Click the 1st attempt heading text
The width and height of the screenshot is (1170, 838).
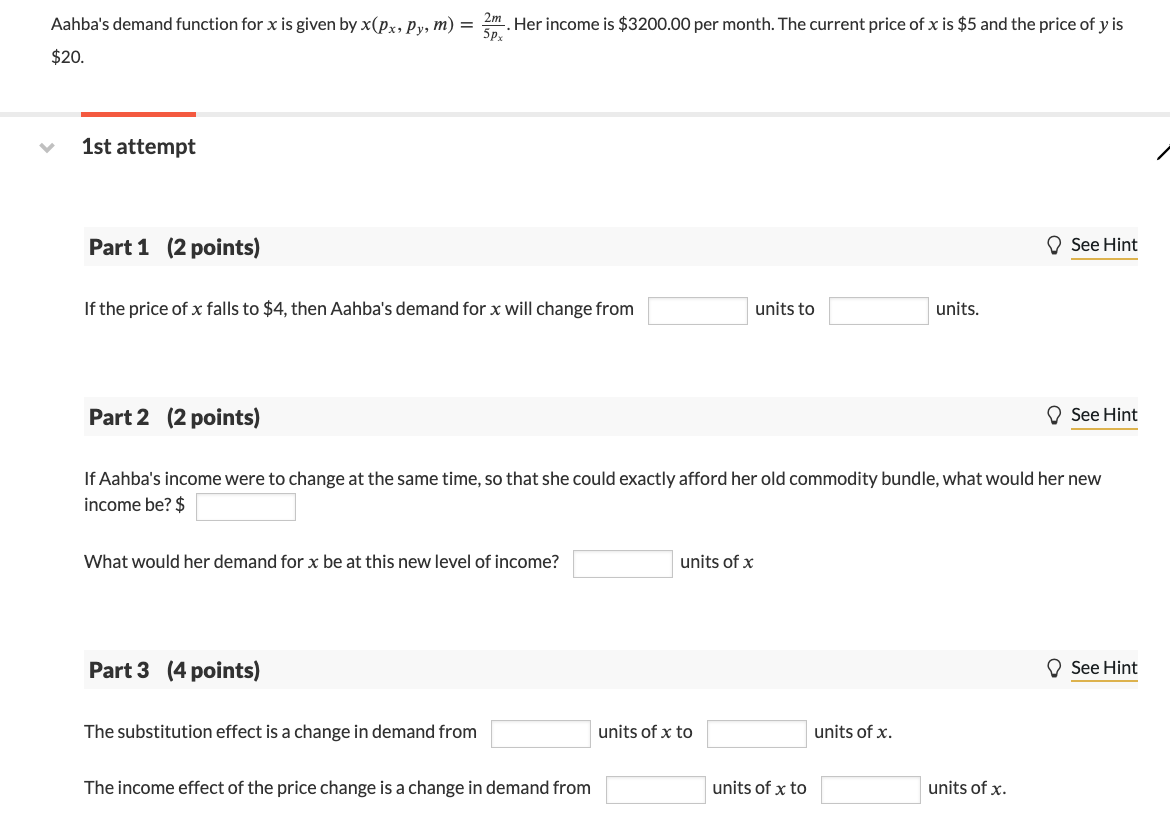pyautogui.click(x=138, y=146)
